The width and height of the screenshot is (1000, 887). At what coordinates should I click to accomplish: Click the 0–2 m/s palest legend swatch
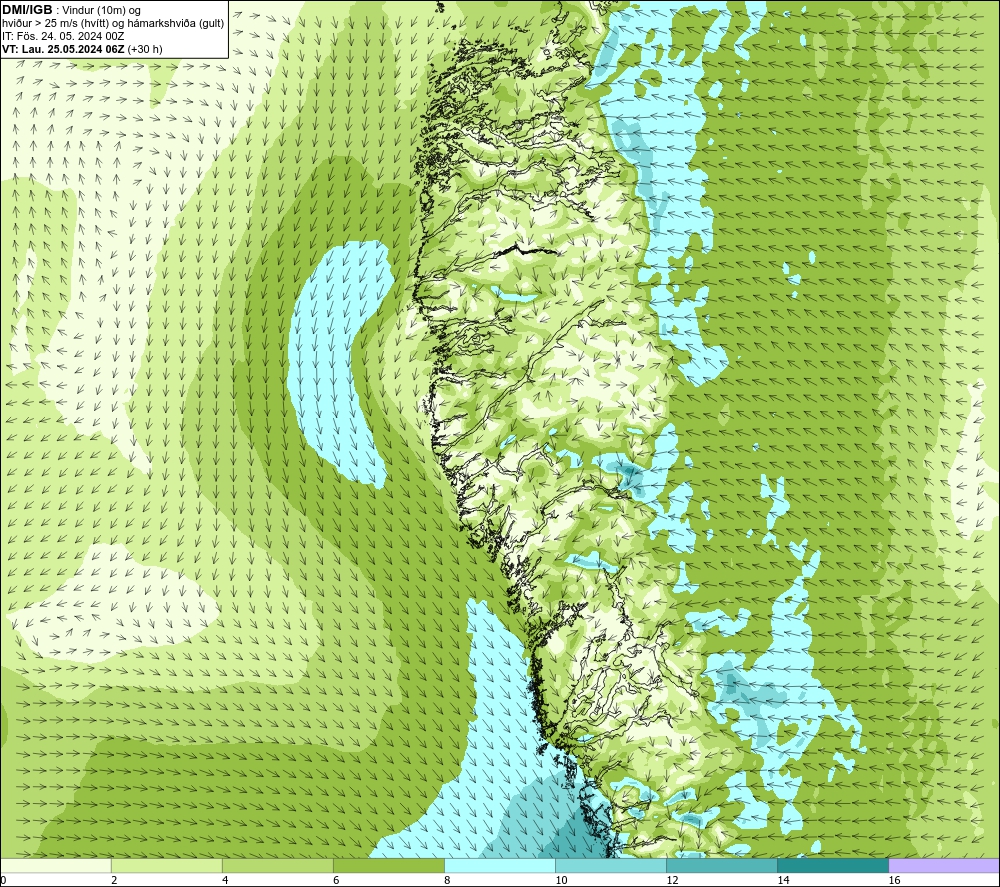[56, 865]
